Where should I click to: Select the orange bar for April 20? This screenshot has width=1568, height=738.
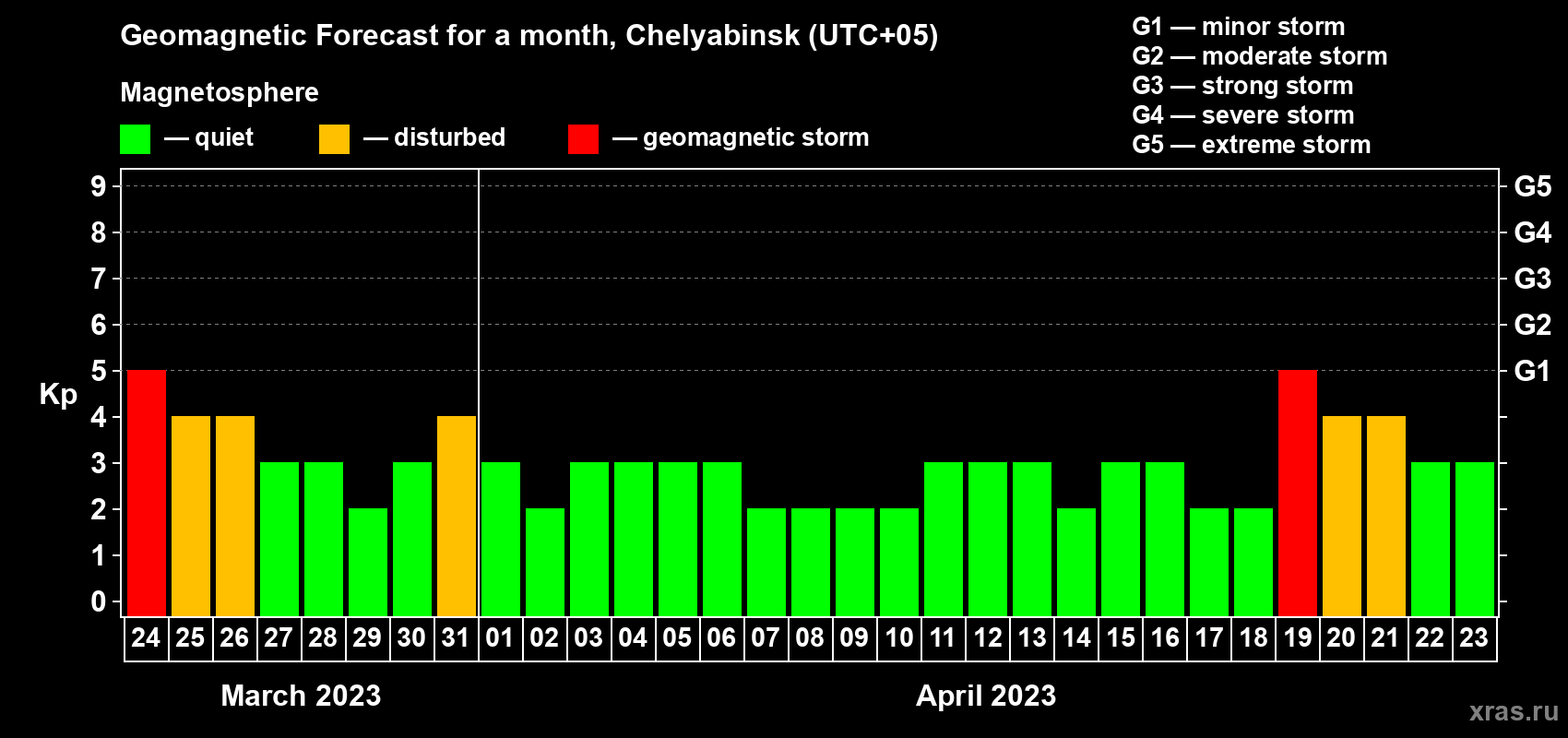point(1342,517)
